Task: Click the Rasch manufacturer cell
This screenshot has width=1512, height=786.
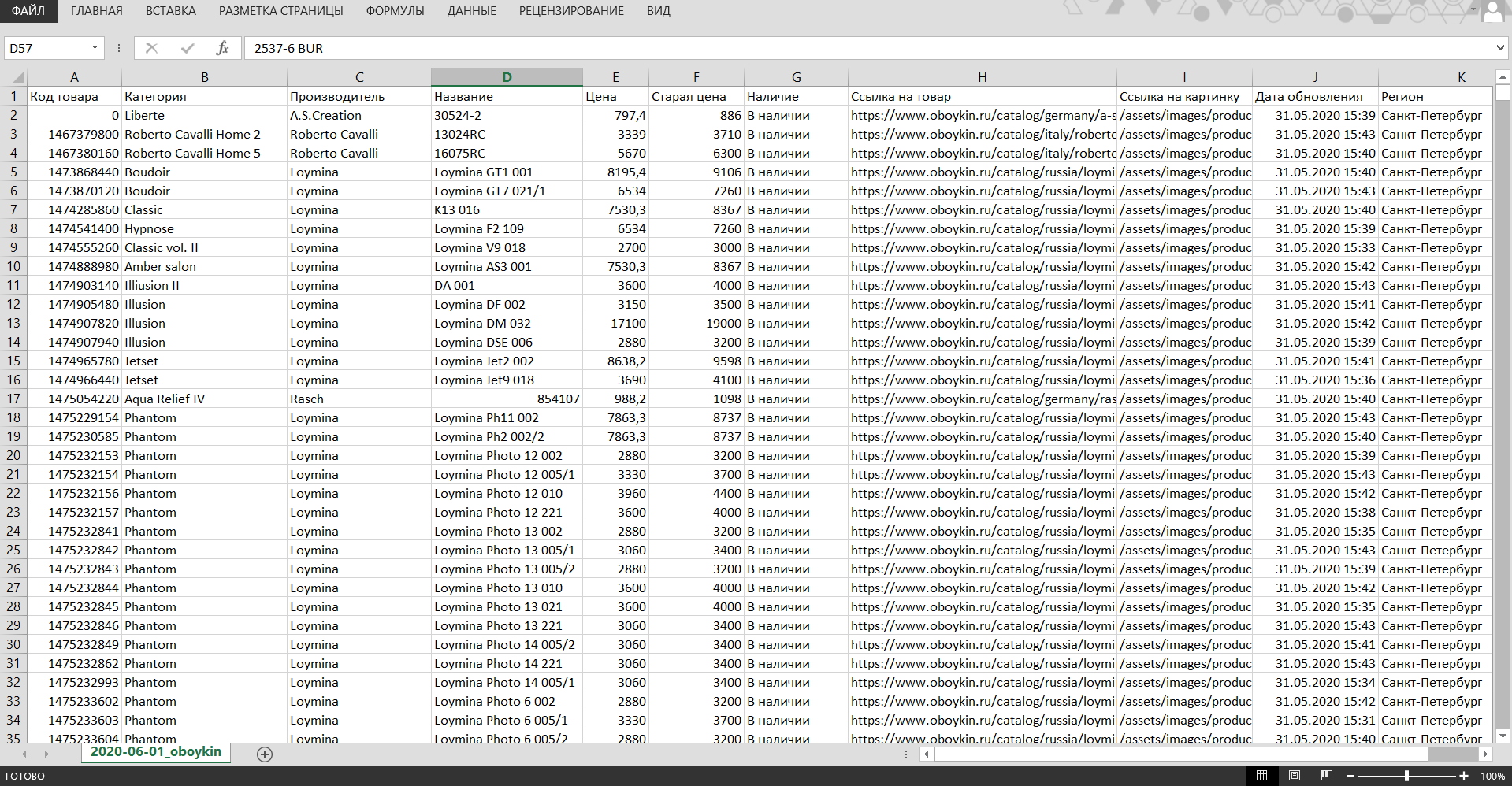Action: click(x=359, y=399)
